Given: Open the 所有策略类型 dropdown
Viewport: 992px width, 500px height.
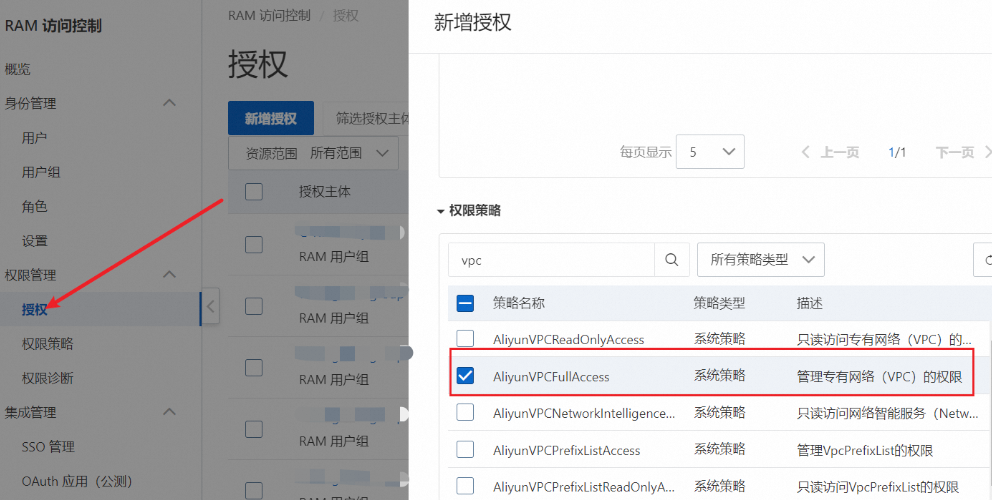Looking at the screenshot, I should [x=760, y=259].
